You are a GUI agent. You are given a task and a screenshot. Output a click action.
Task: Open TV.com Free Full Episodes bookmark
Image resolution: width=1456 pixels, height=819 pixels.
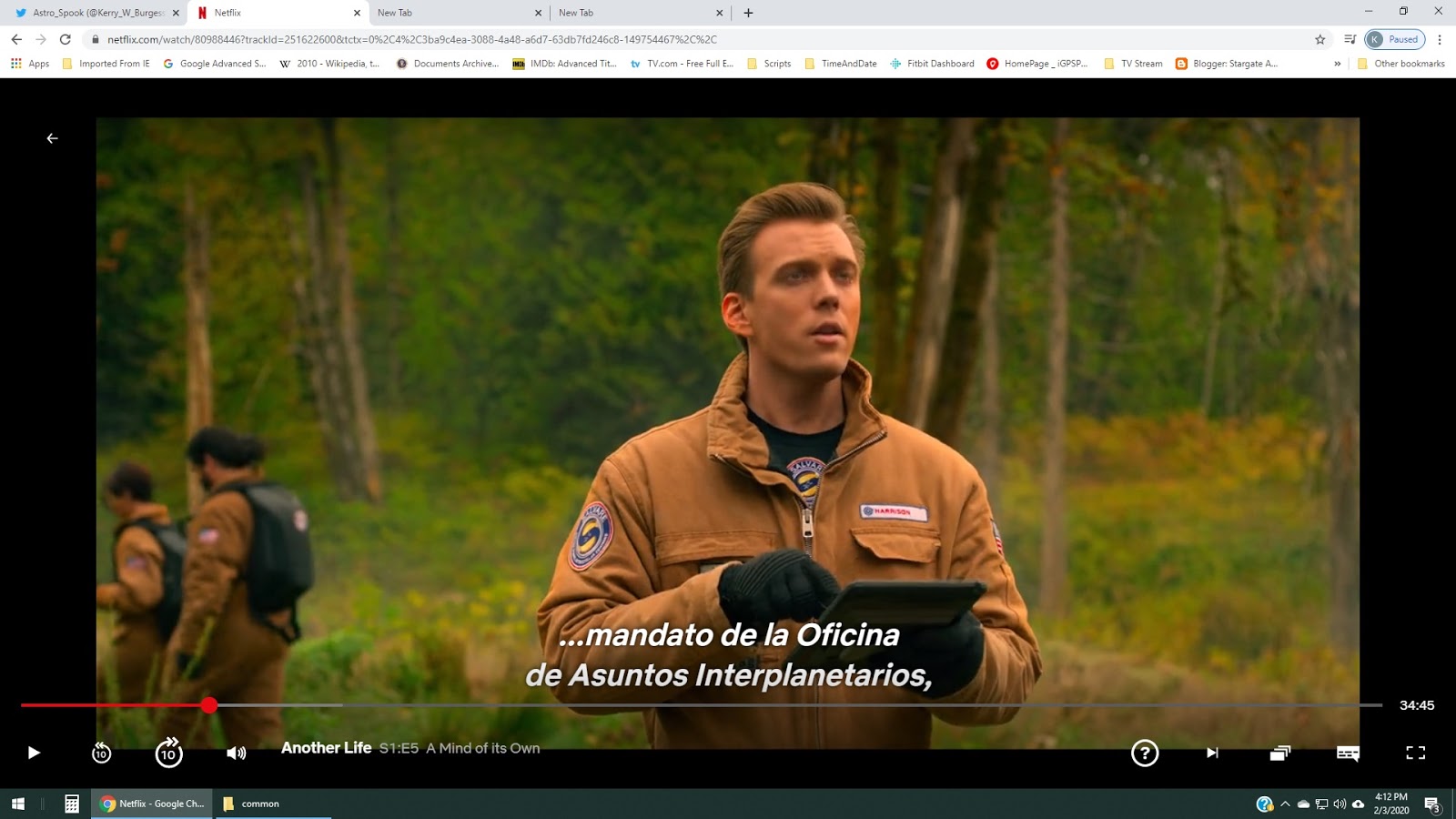pos(682,64)
